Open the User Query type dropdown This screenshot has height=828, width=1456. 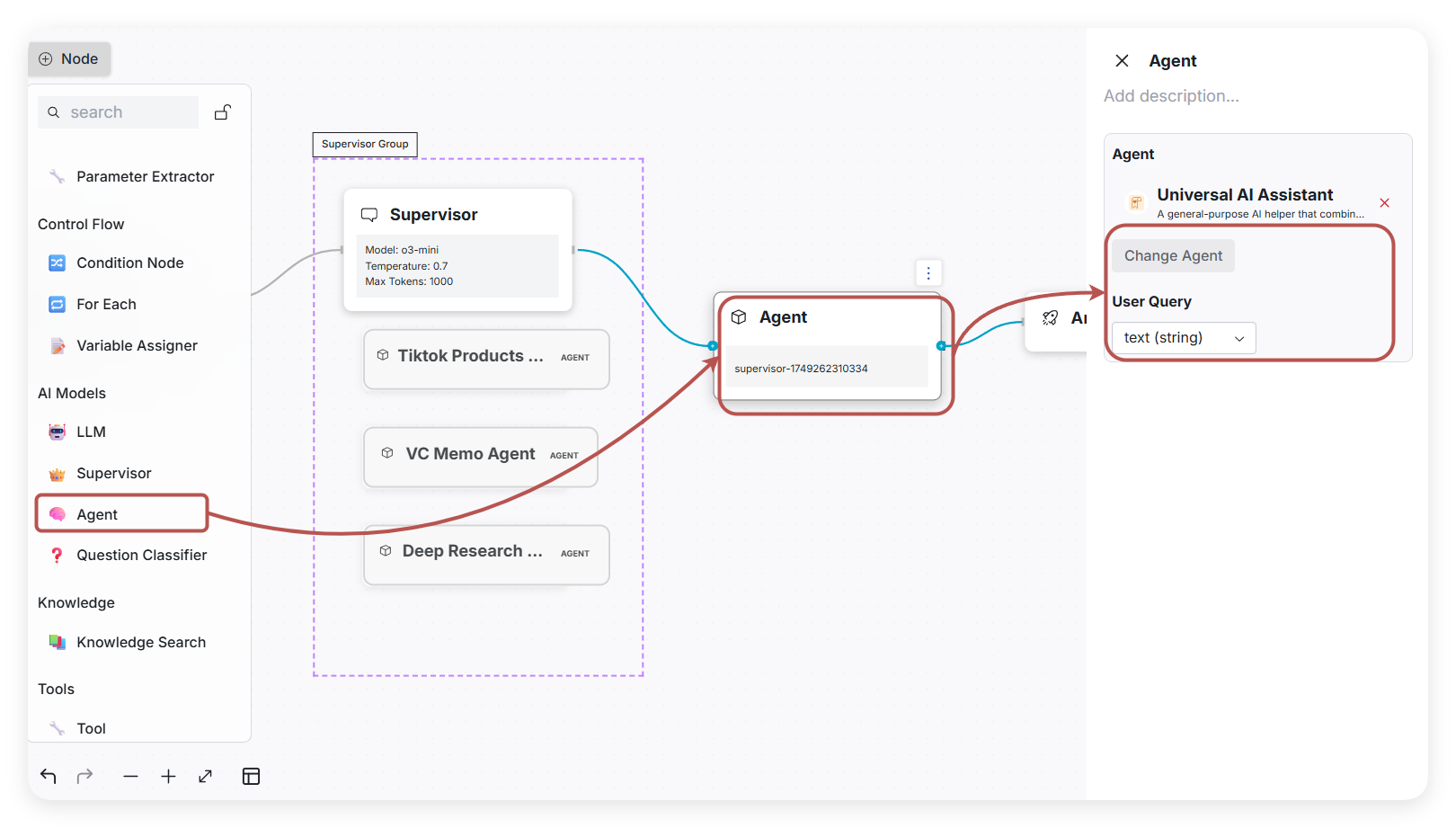tap(1183, 338)
